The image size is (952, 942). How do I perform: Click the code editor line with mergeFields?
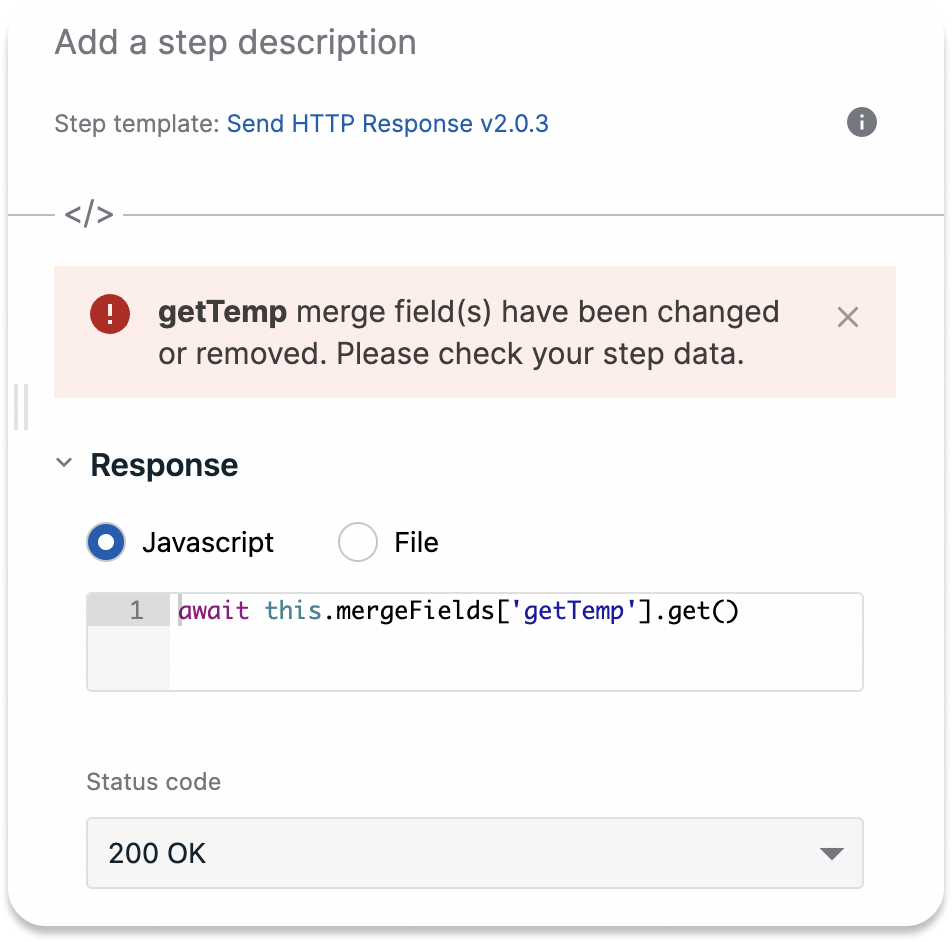458,610
